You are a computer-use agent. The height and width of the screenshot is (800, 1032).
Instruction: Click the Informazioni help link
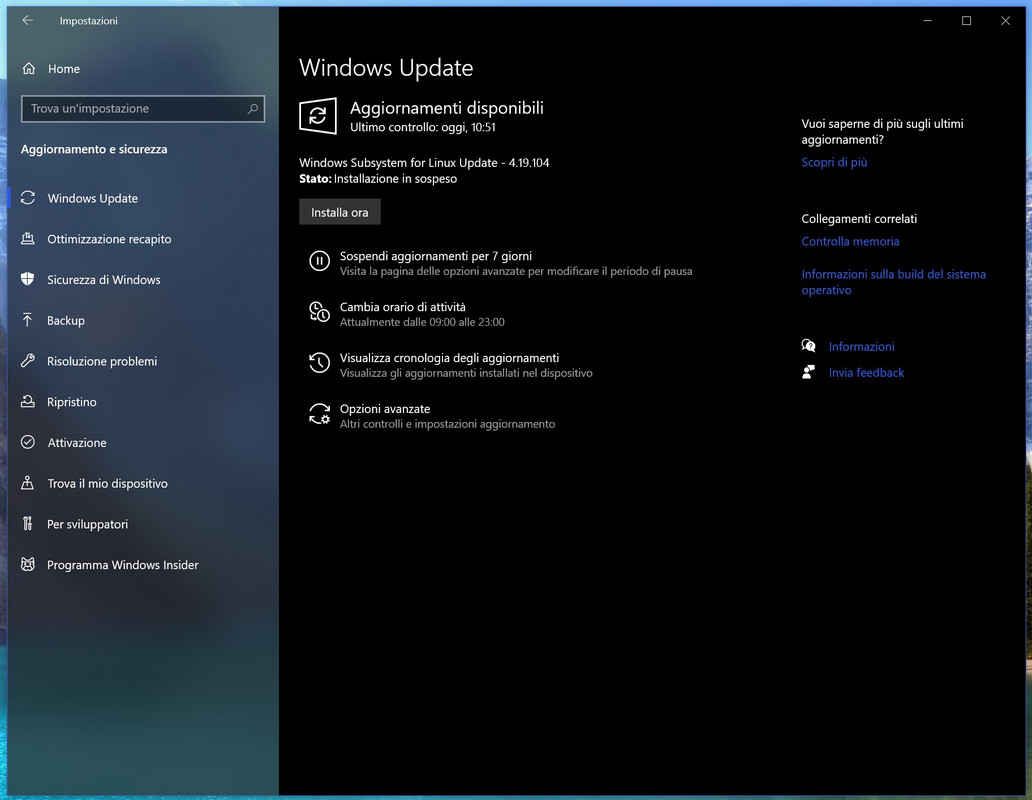[861, 347]
